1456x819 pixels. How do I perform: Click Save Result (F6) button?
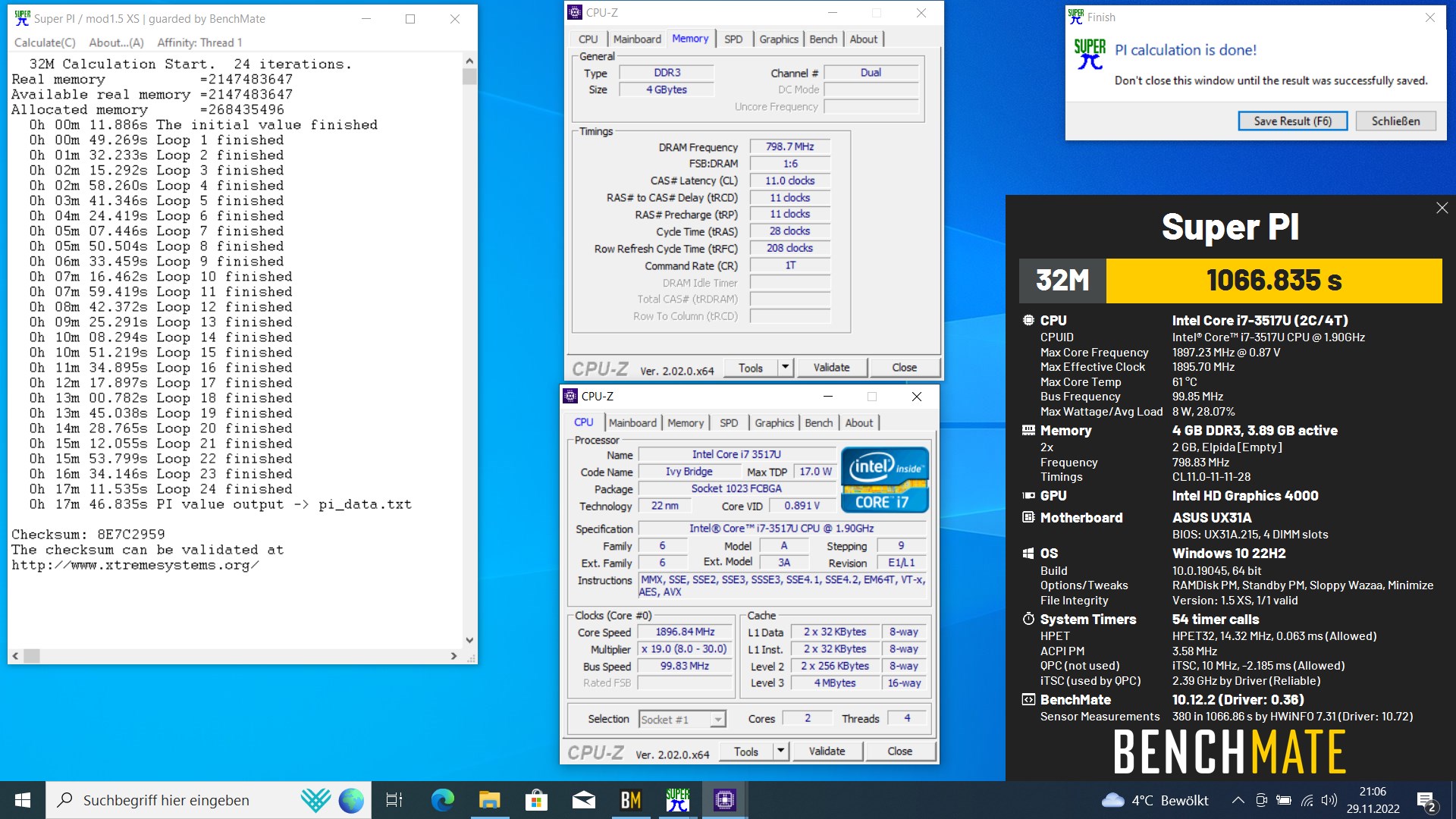pos(1293,121)
